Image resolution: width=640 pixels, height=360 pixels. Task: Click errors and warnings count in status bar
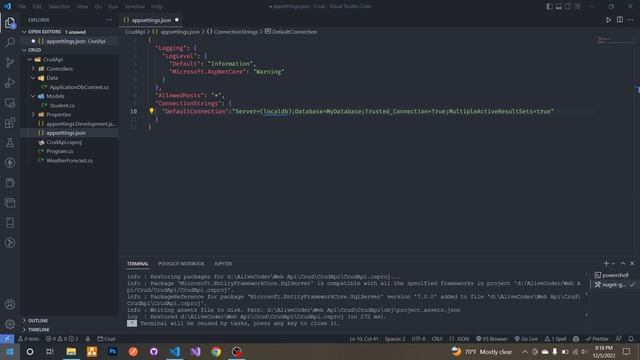click(62, 339)
